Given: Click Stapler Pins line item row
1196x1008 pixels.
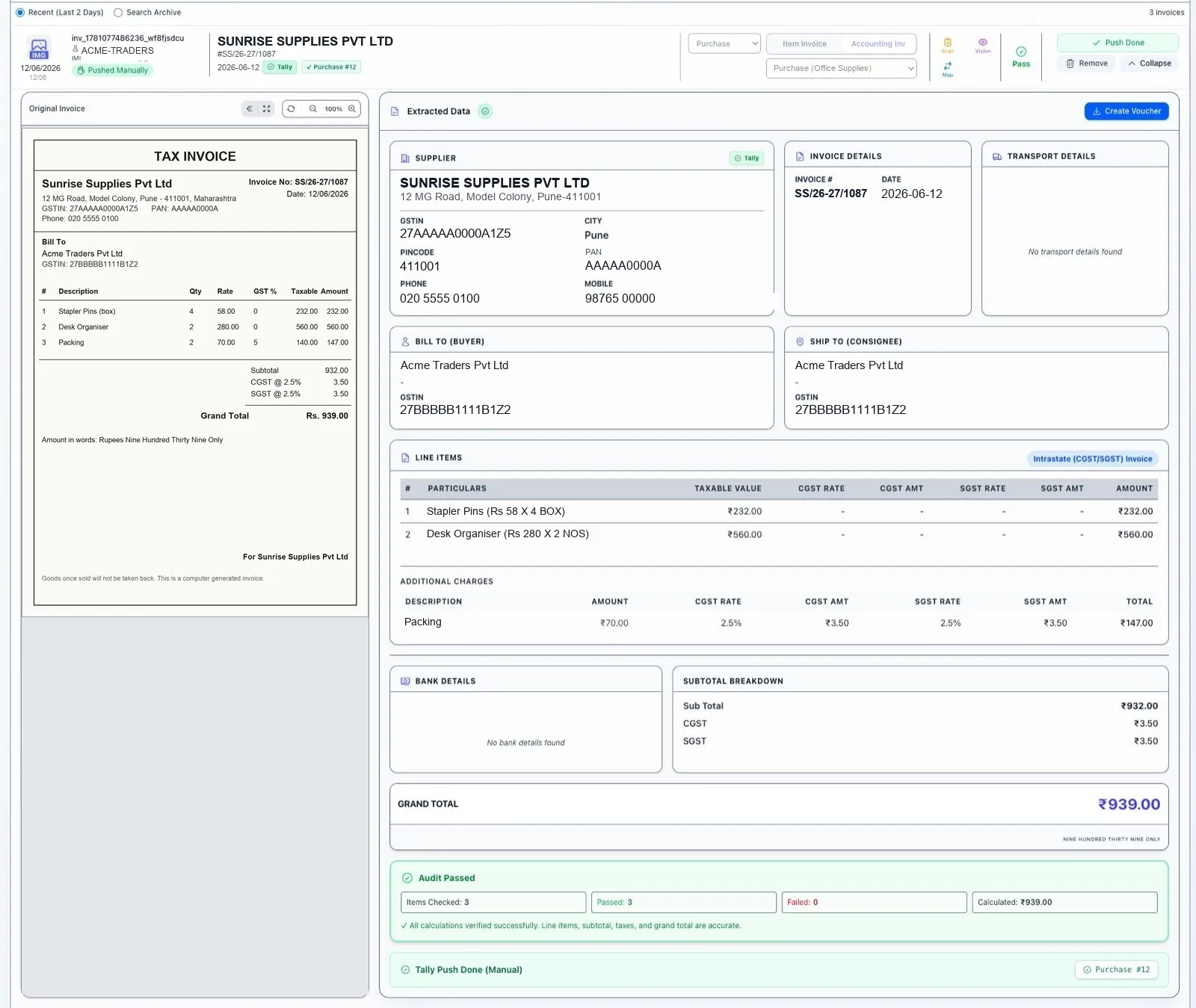Looking at the screenshot, I should (x=778, y=512).
